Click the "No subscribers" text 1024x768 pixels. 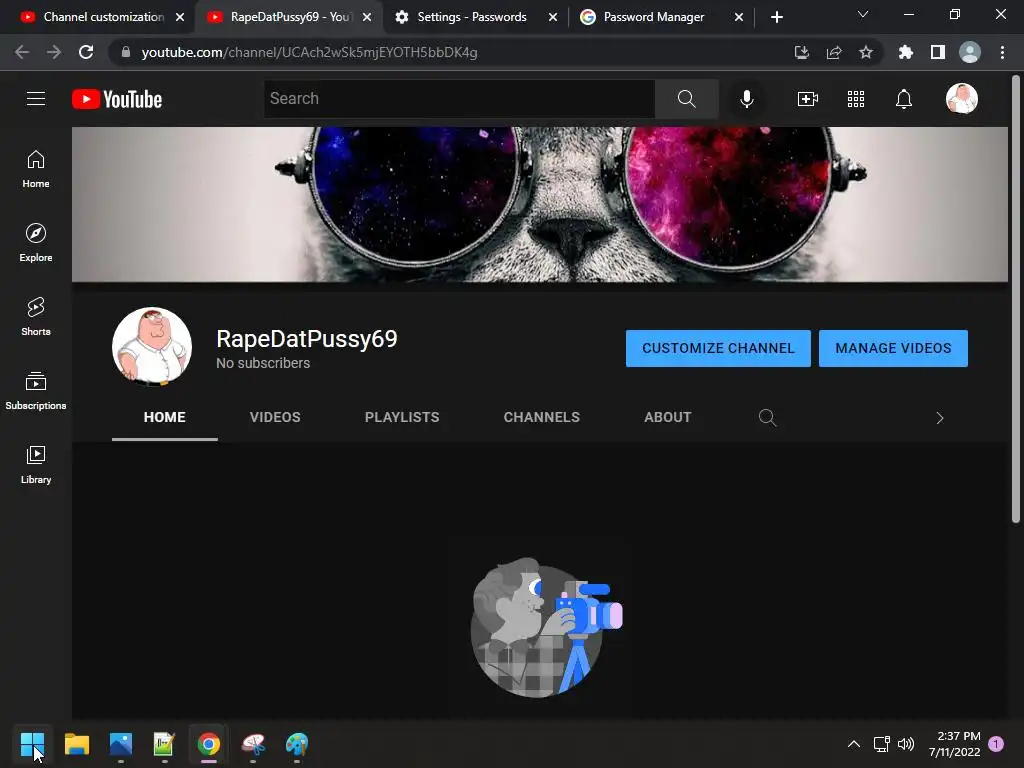pos(263,363)
